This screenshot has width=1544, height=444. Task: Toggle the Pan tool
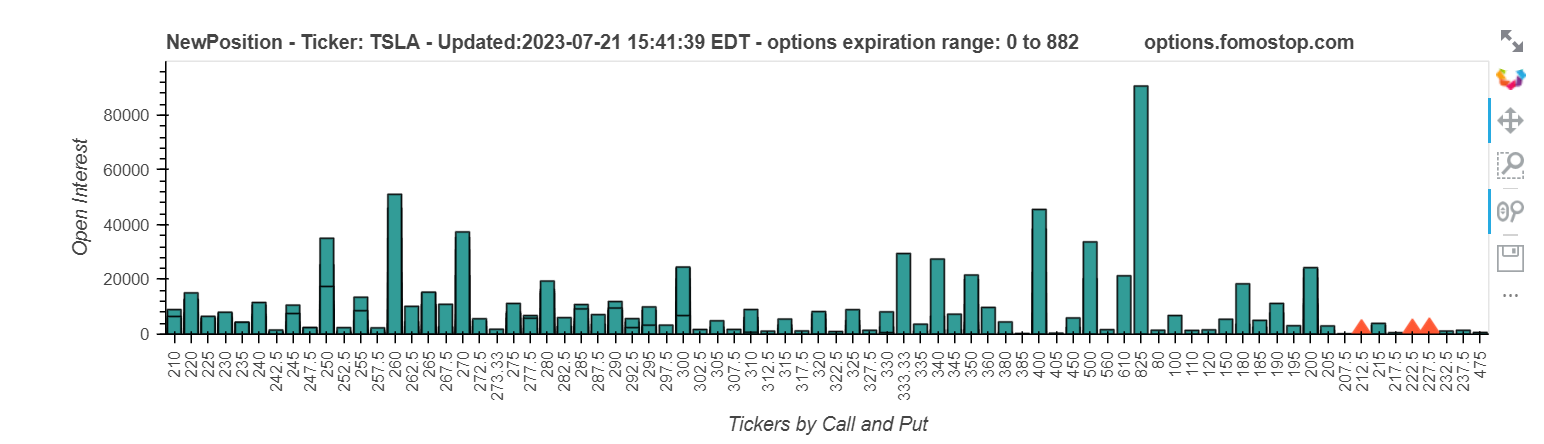pos(1510,121)
